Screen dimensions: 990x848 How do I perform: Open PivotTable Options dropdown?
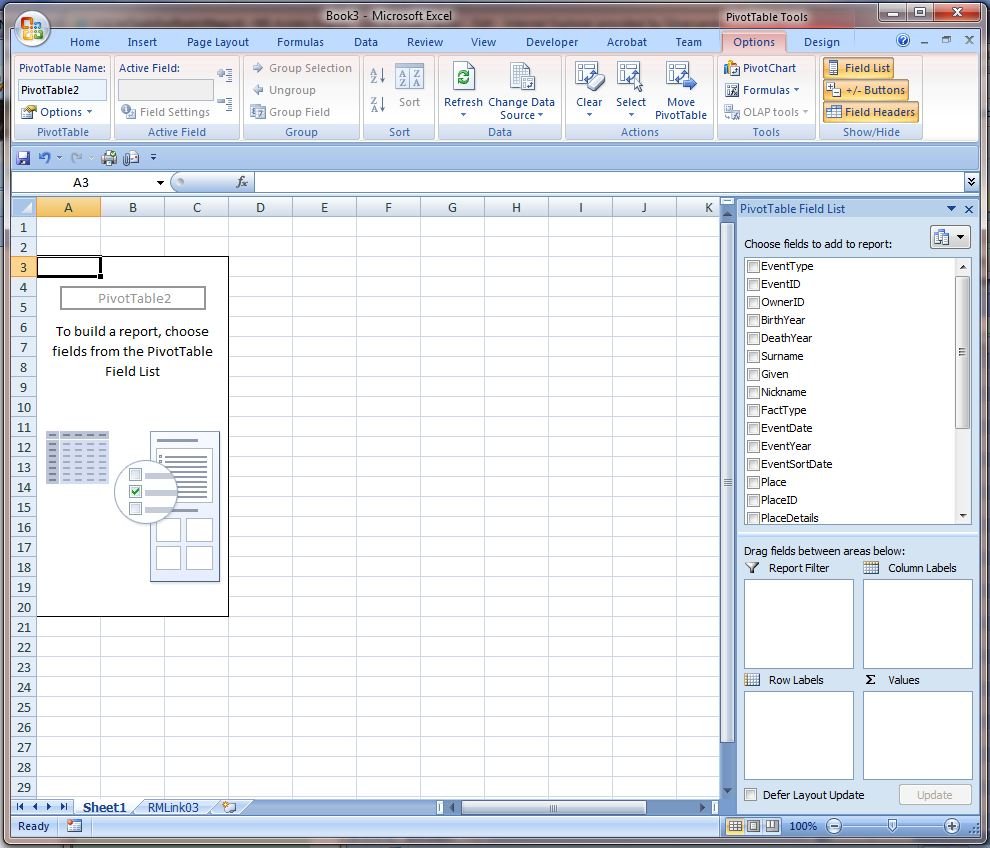[x=57, y=112]
